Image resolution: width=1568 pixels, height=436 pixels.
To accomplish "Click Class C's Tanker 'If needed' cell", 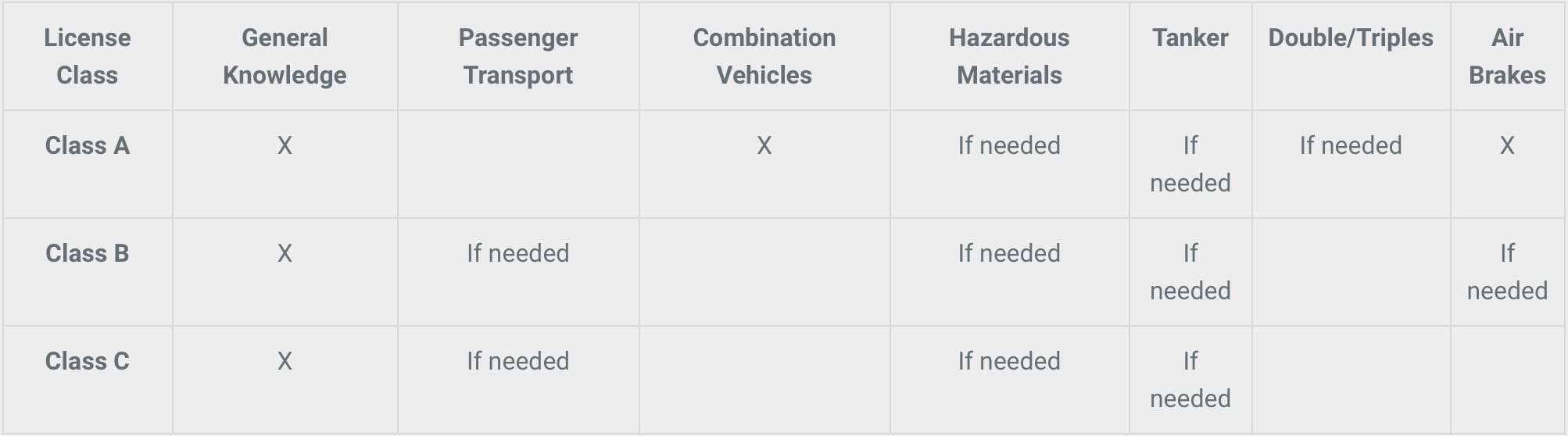I will coord(1190,380).
